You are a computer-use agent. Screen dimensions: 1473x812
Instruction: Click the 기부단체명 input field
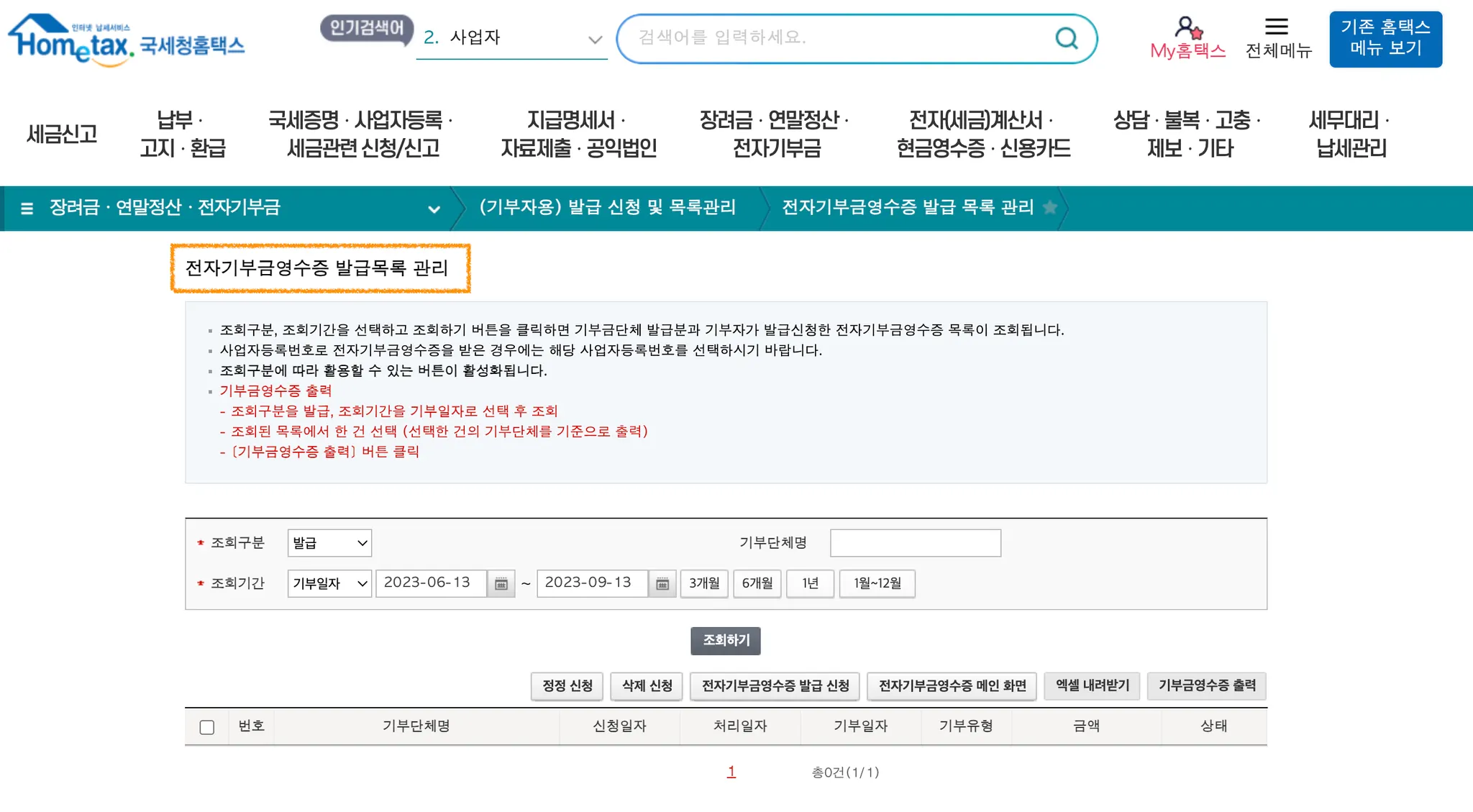[915, 543]
